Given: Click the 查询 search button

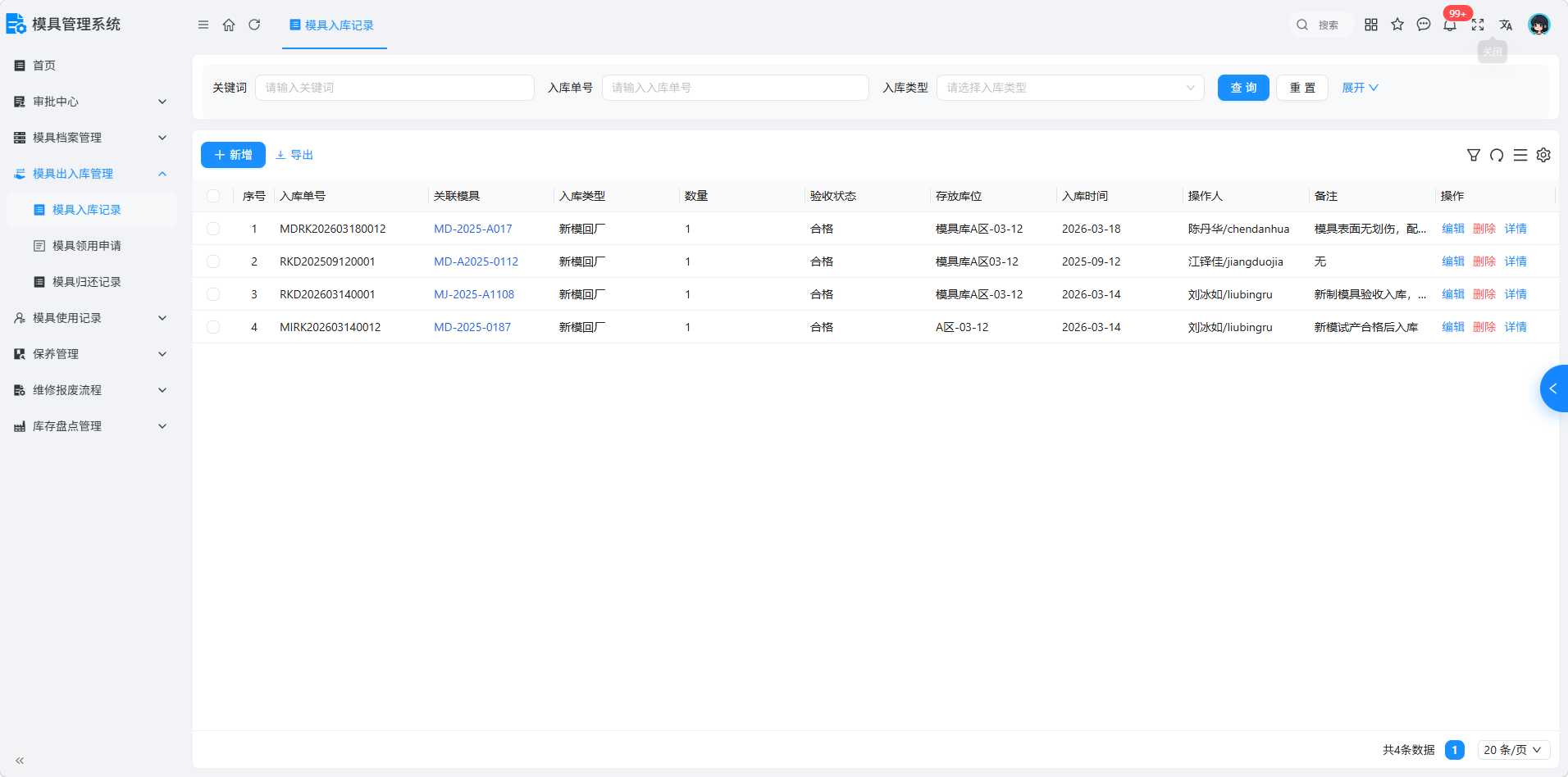Looking at the screenshot, I should pyautogui.click(x=1243, y=88).
